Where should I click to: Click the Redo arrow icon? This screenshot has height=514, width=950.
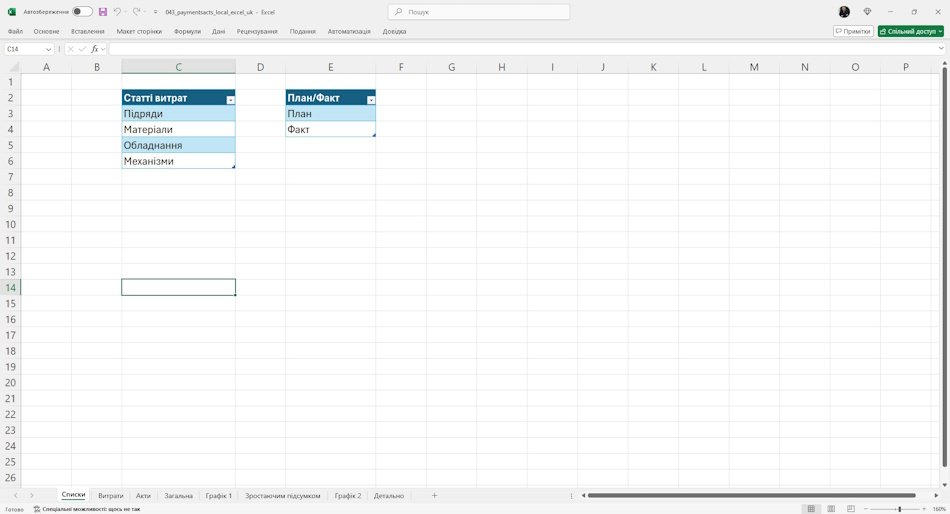point(136,12)
